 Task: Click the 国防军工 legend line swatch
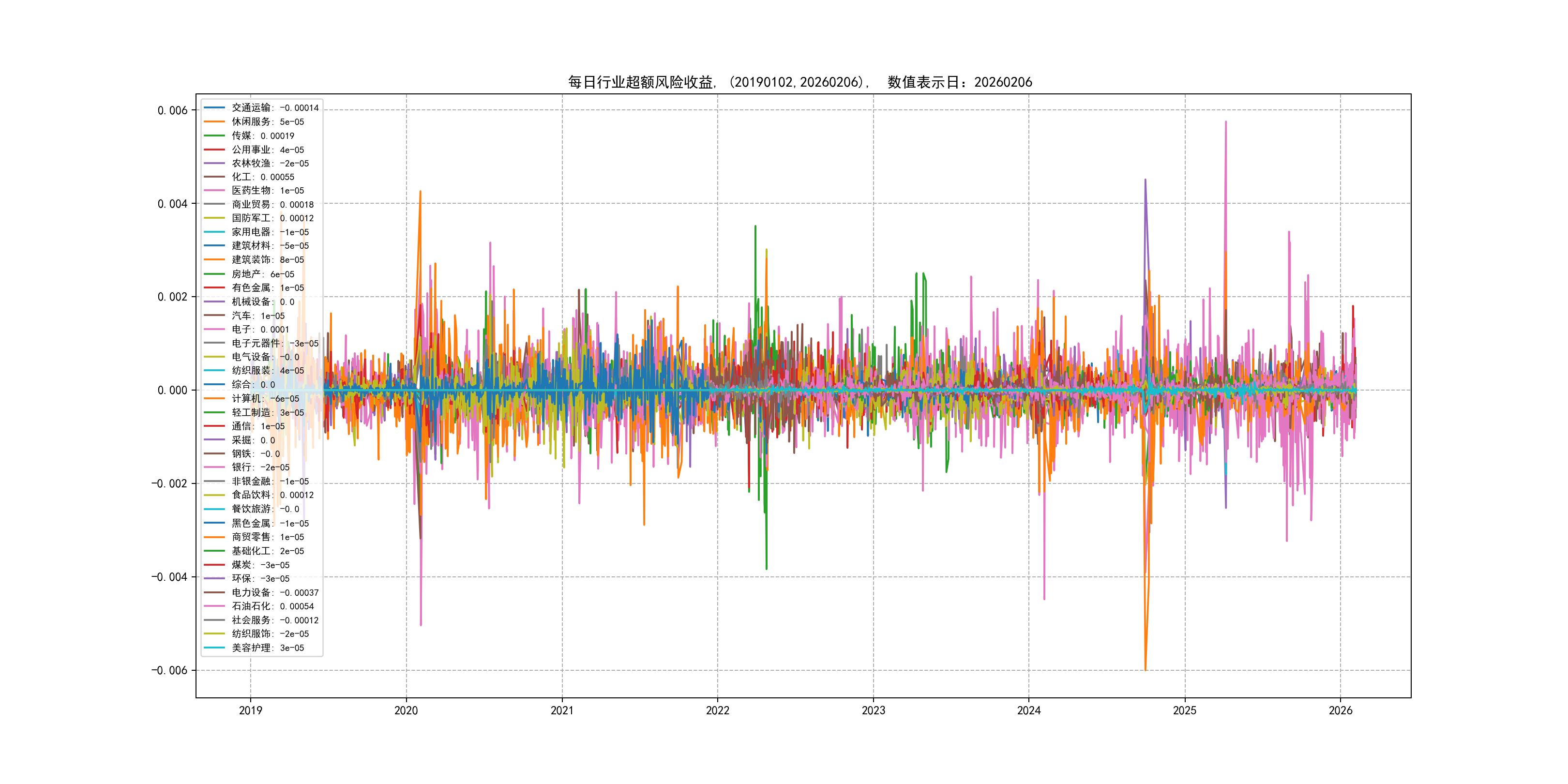point(214,218)
